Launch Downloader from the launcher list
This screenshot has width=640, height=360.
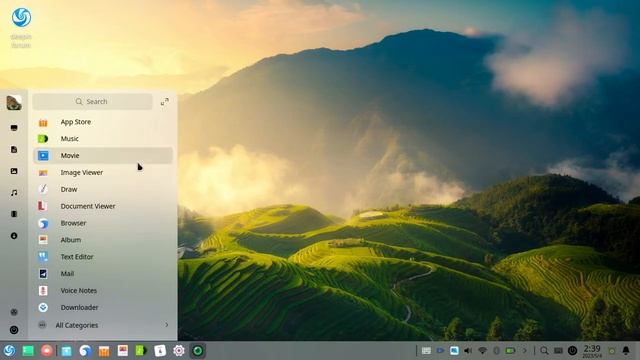pyautogui.click(x=102, y=307)
